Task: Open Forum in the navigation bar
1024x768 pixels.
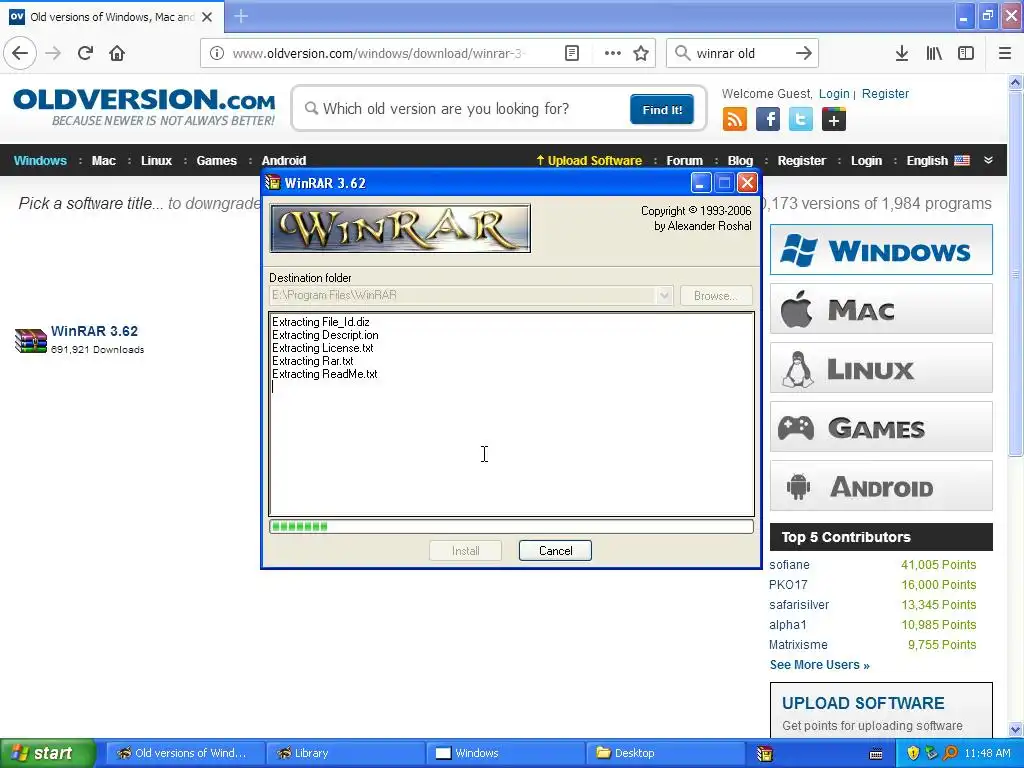Action: [x=684, y=161]
